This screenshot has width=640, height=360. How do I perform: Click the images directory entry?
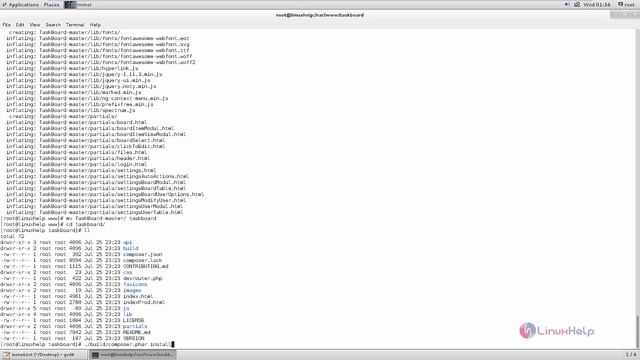[132, 290]
